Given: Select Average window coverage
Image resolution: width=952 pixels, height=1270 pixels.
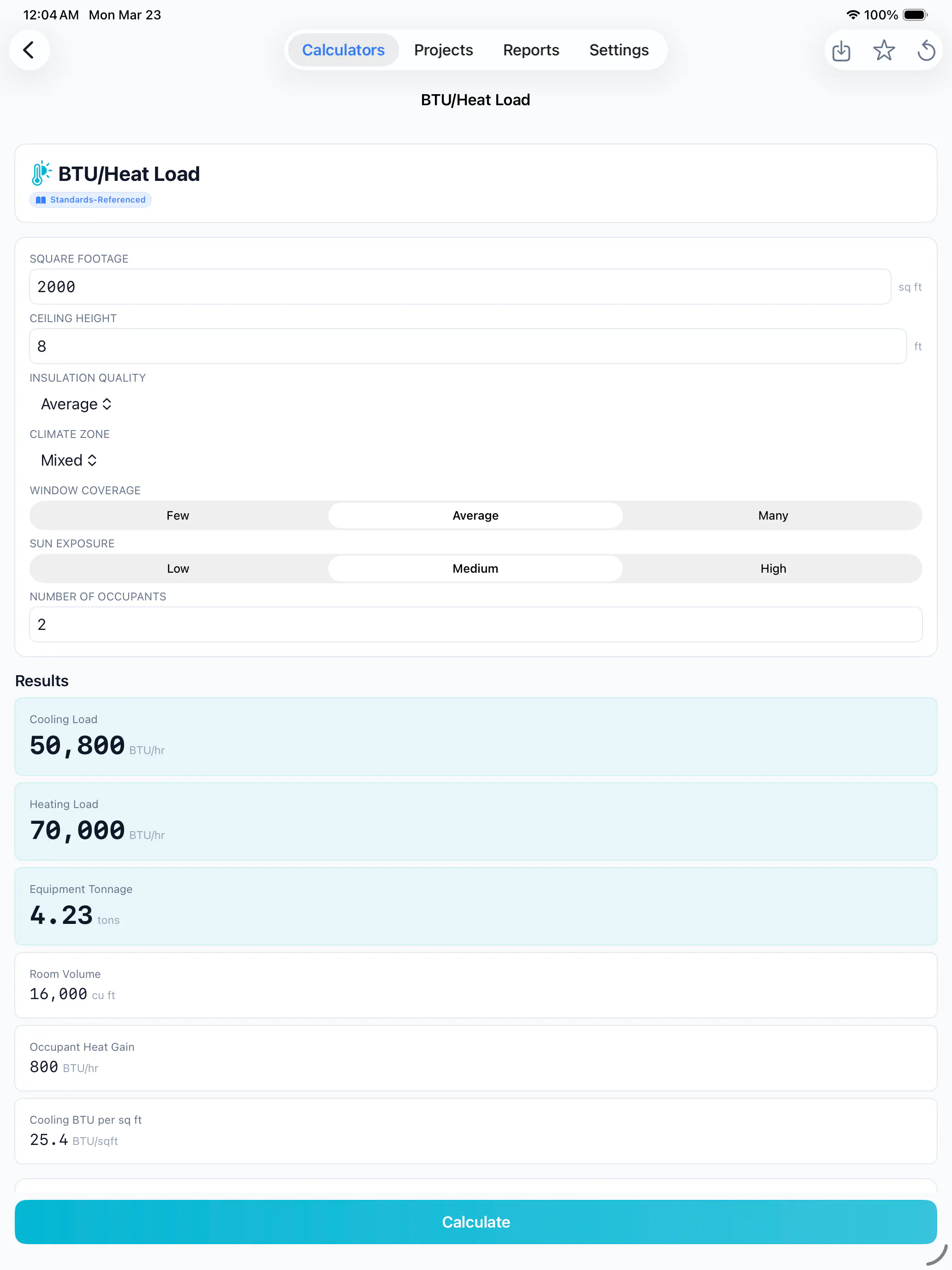Looking at the screenshot, I should coord(476,515).
